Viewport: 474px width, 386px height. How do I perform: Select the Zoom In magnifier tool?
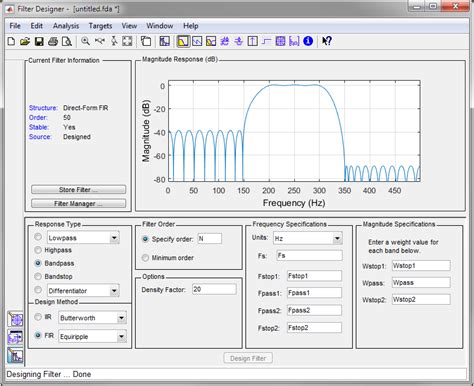[86, 41]
